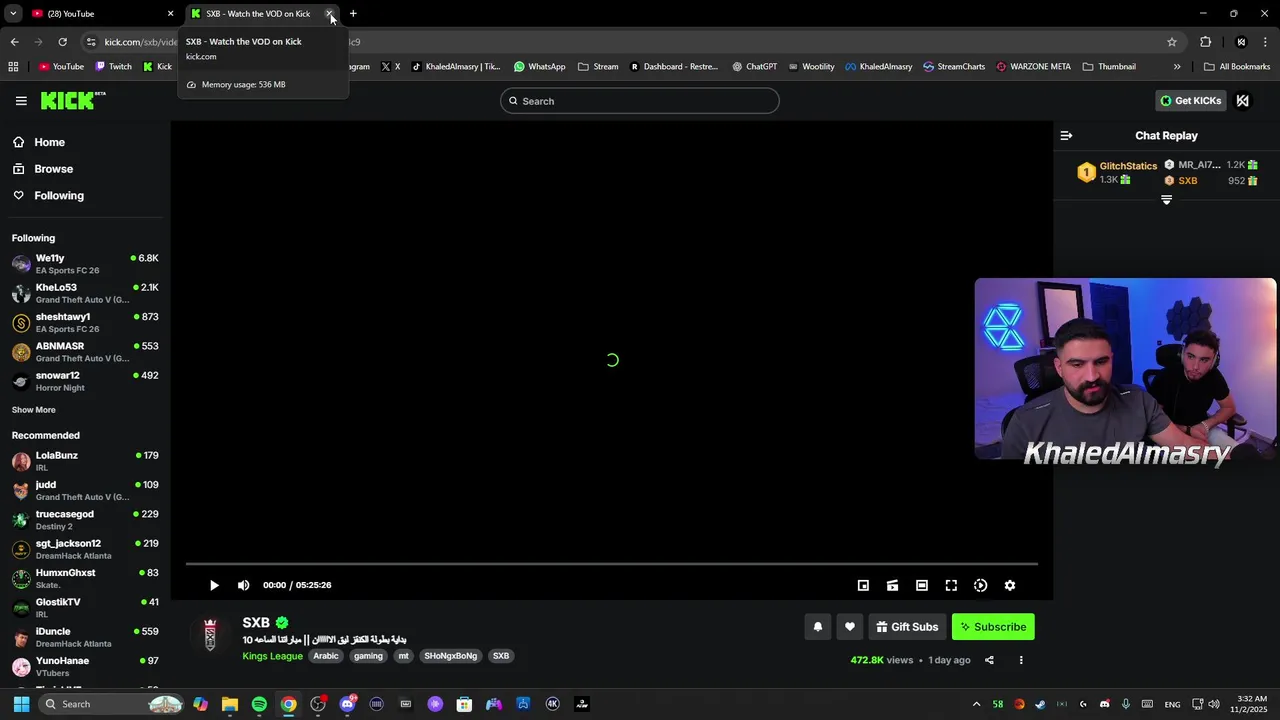
Task: Open a new browser tab
Action: point(353,14)
